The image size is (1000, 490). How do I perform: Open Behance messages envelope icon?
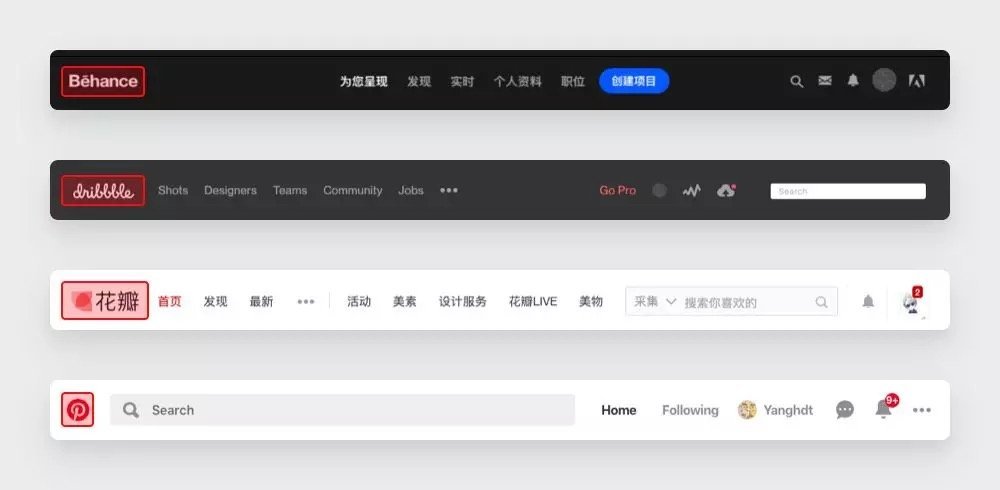(x=825, y=80)
